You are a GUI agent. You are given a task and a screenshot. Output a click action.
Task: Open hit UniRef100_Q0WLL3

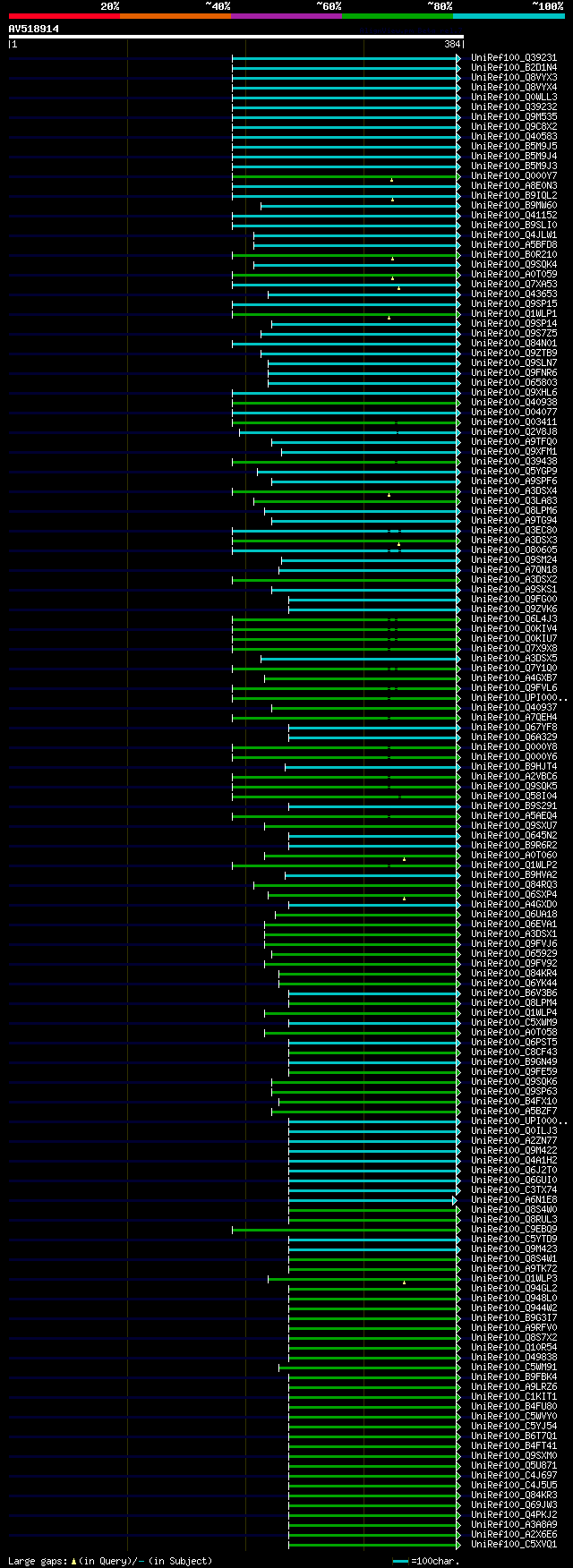[x=514, y=98]
